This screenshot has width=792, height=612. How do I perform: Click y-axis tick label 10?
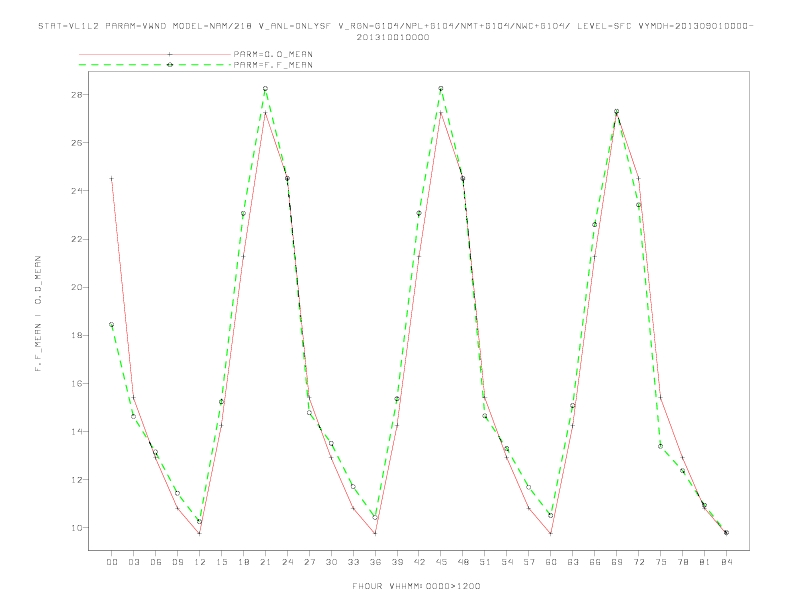click(77, 528)
